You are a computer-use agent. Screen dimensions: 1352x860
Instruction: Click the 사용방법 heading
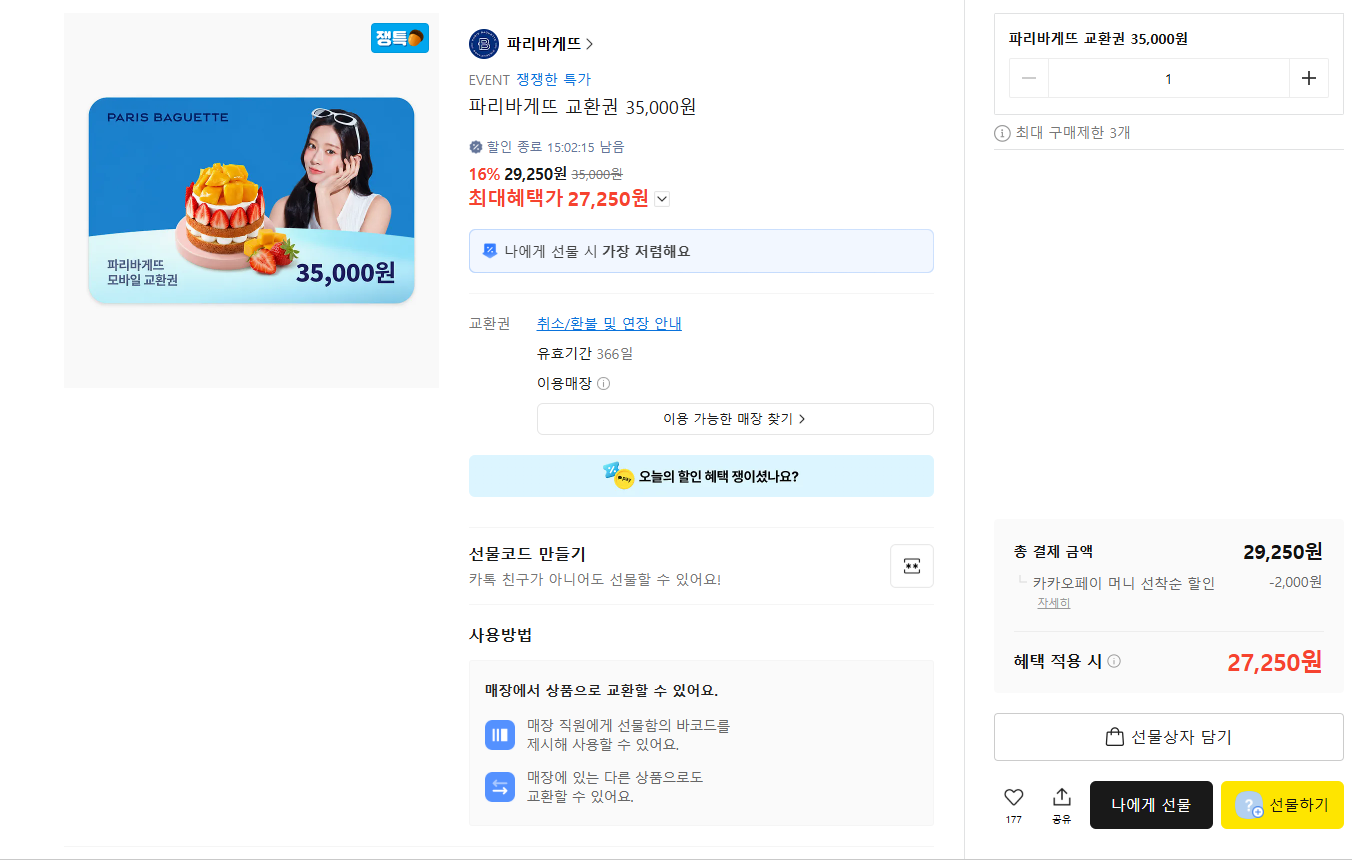click(501, 635)
